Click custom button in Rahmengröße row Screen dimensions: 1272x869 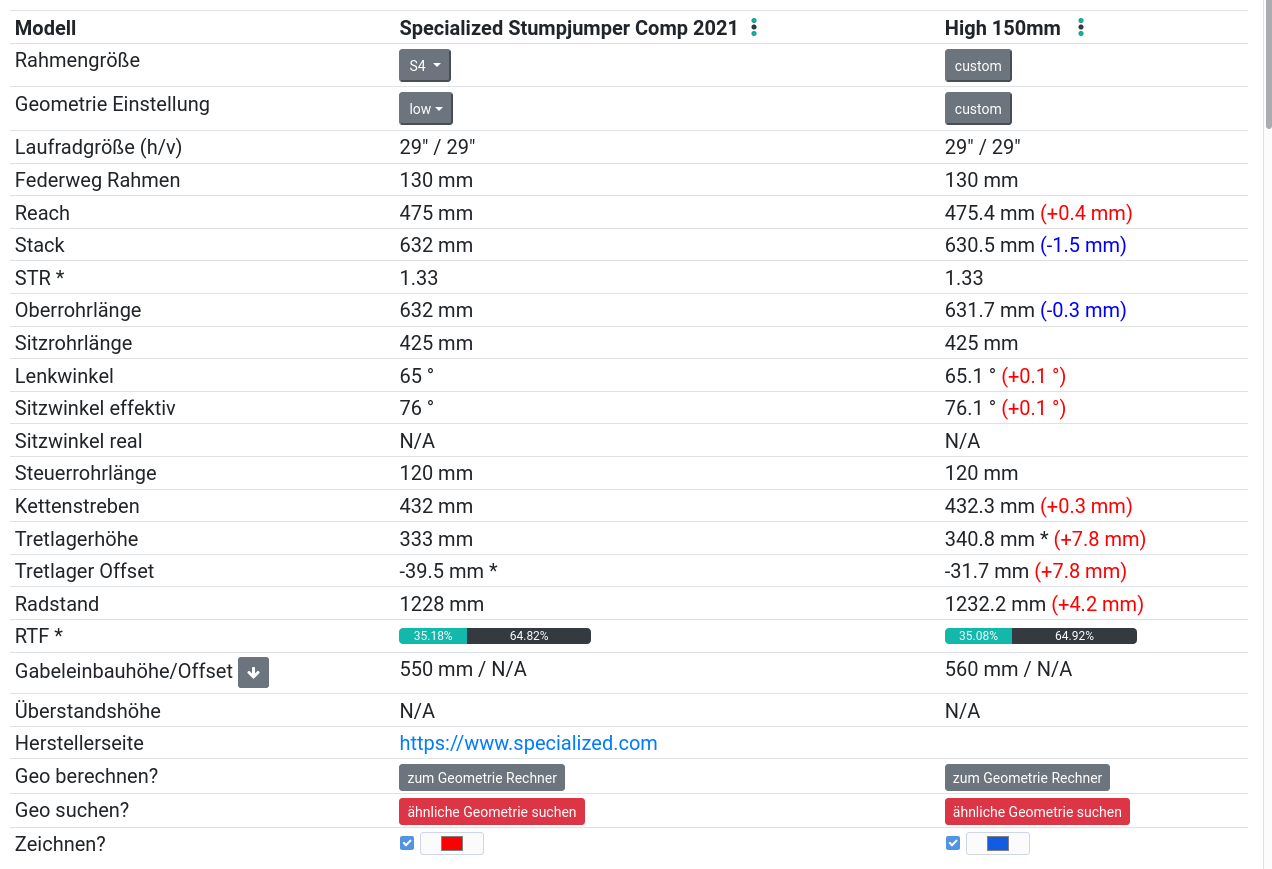978,66
